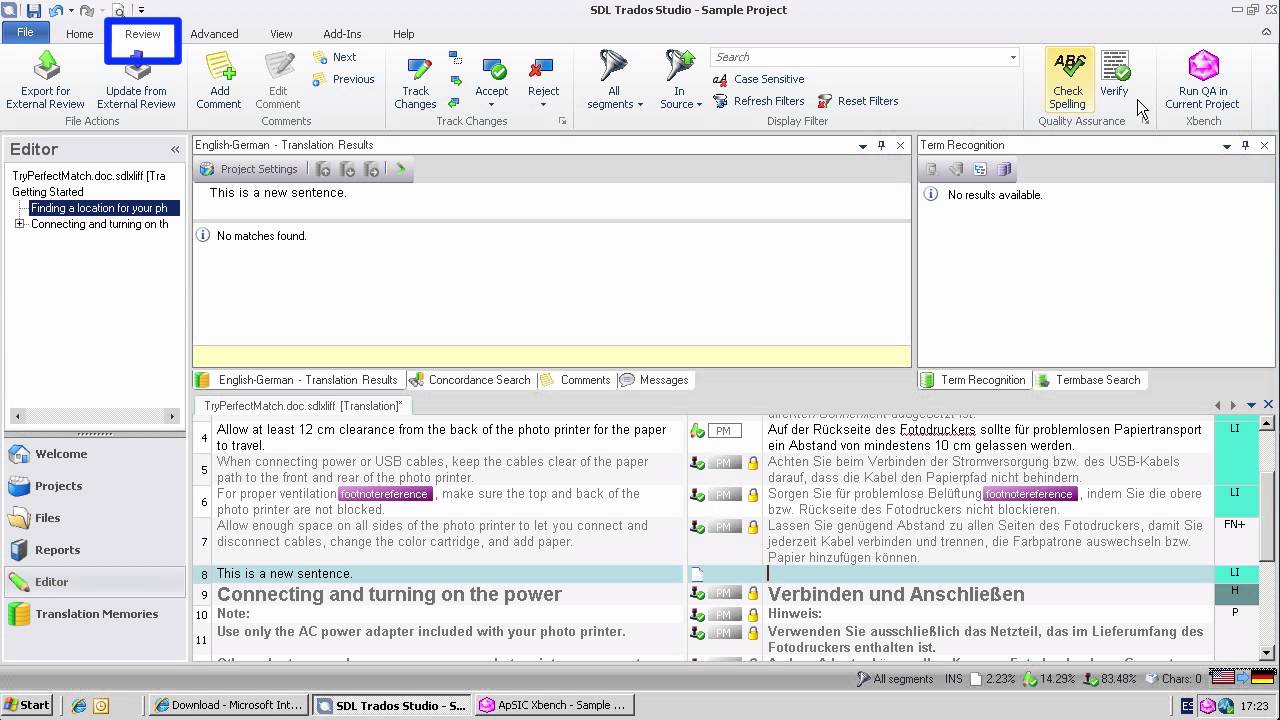Open Track Changes group dialog launcher

(x=562, y=121)
